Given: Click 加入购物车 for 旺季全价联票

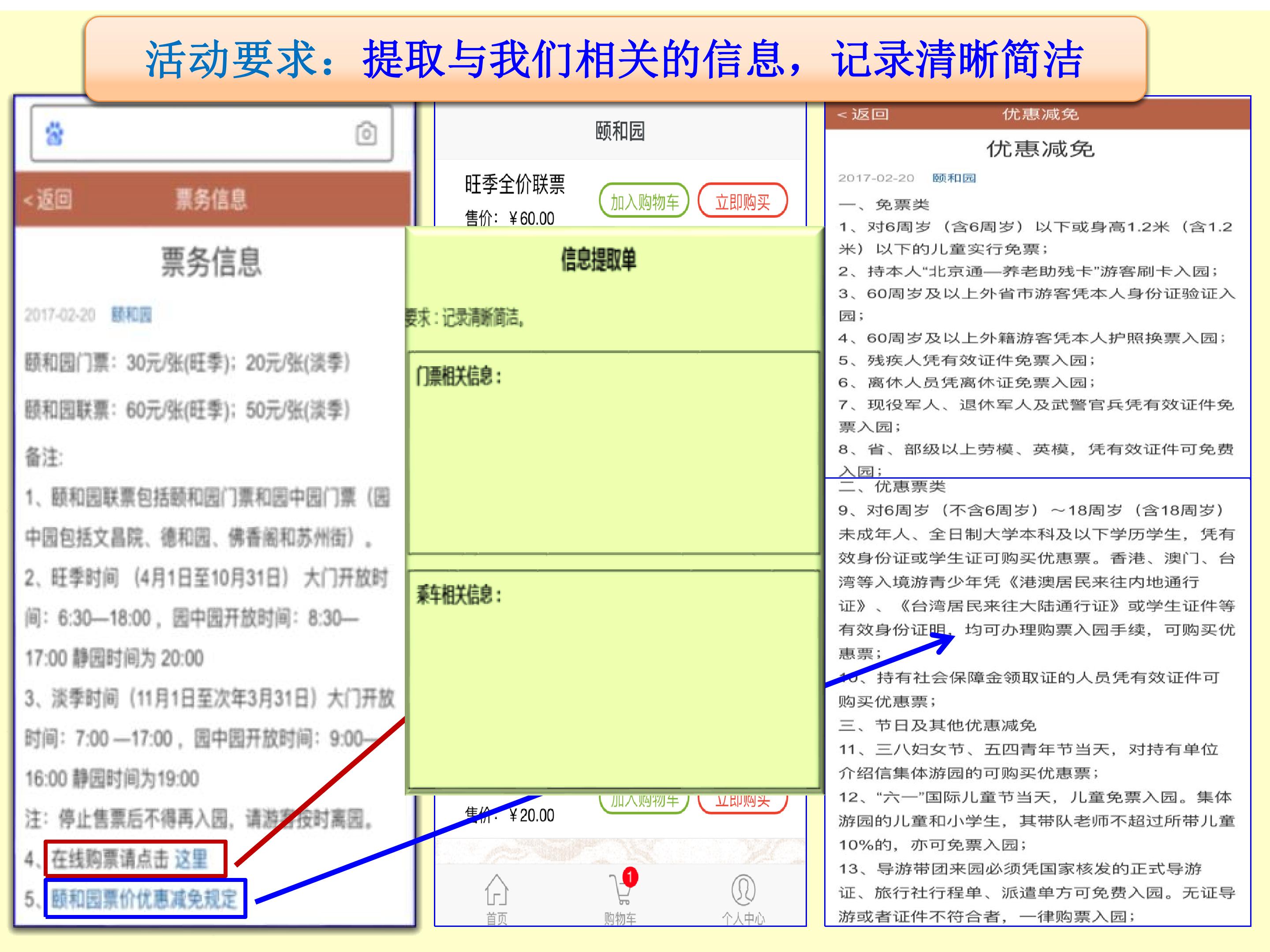Looking at the screenshot, I should (644, 201).
